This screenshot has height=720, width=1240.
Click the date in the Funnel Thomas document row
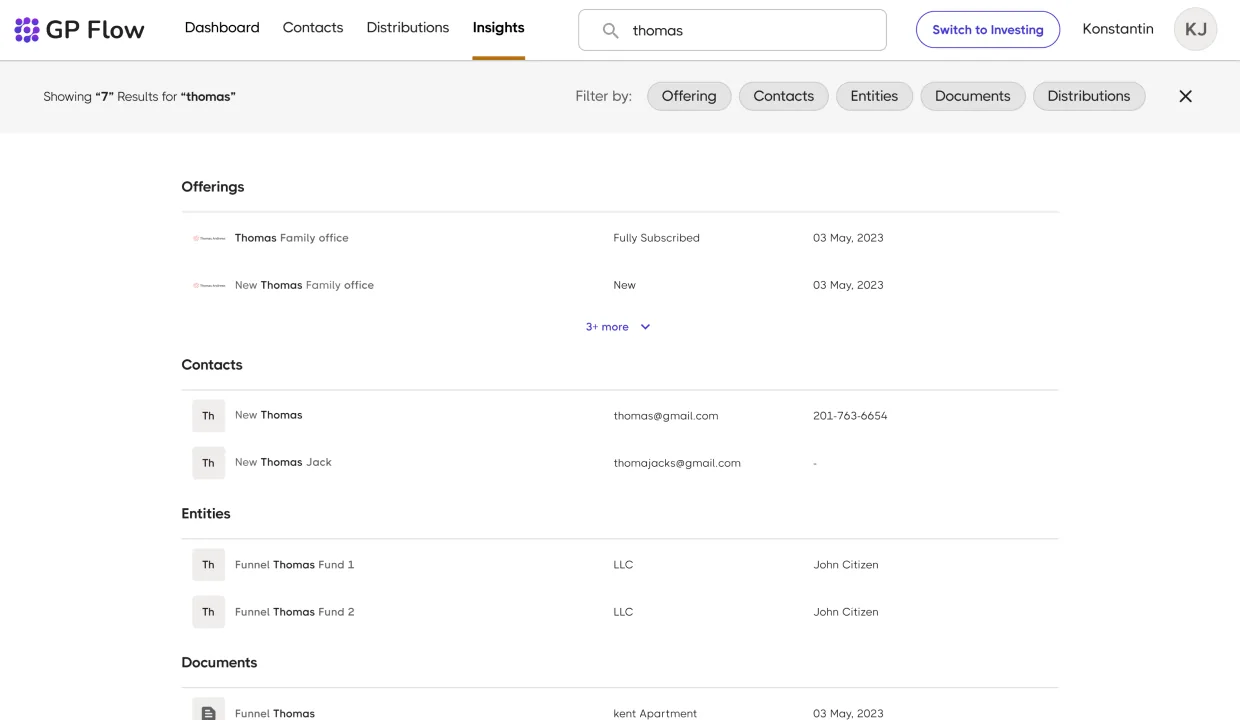click(848, 713)
